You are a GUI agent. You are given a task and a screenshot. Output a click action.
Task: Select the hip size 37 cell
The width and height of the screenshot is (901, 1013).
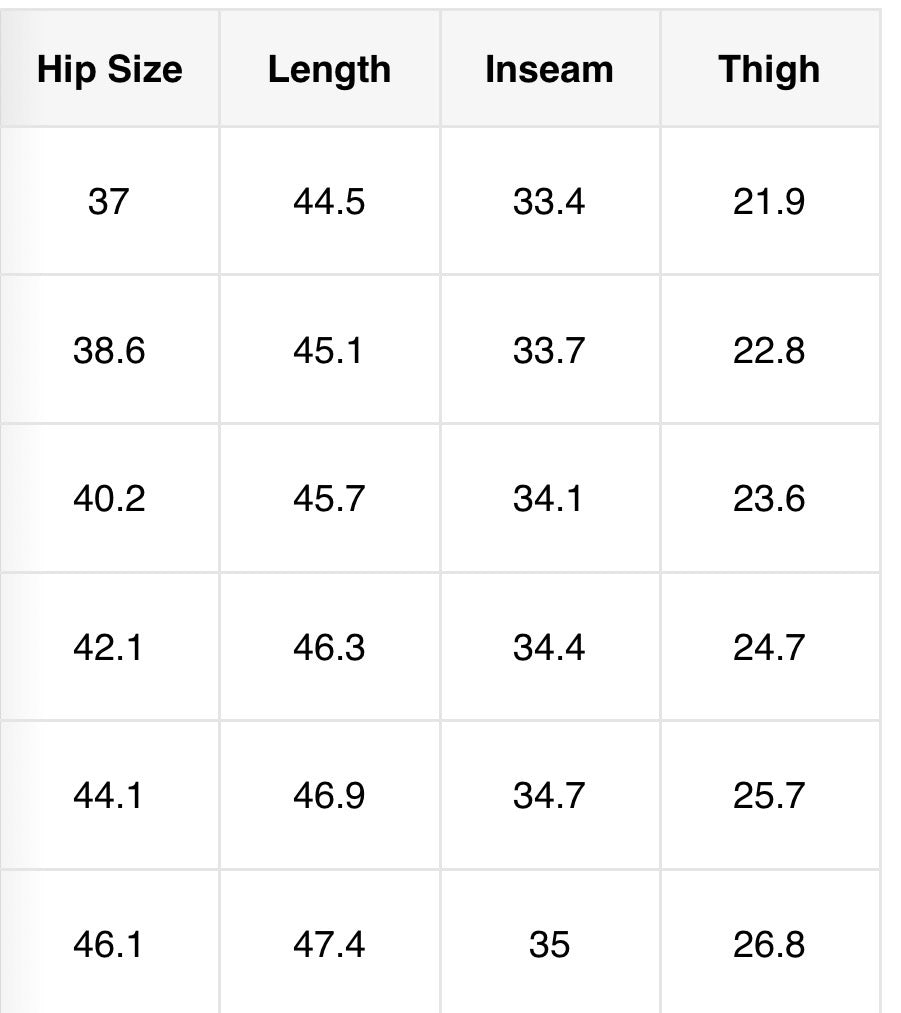tap(109, 202)
